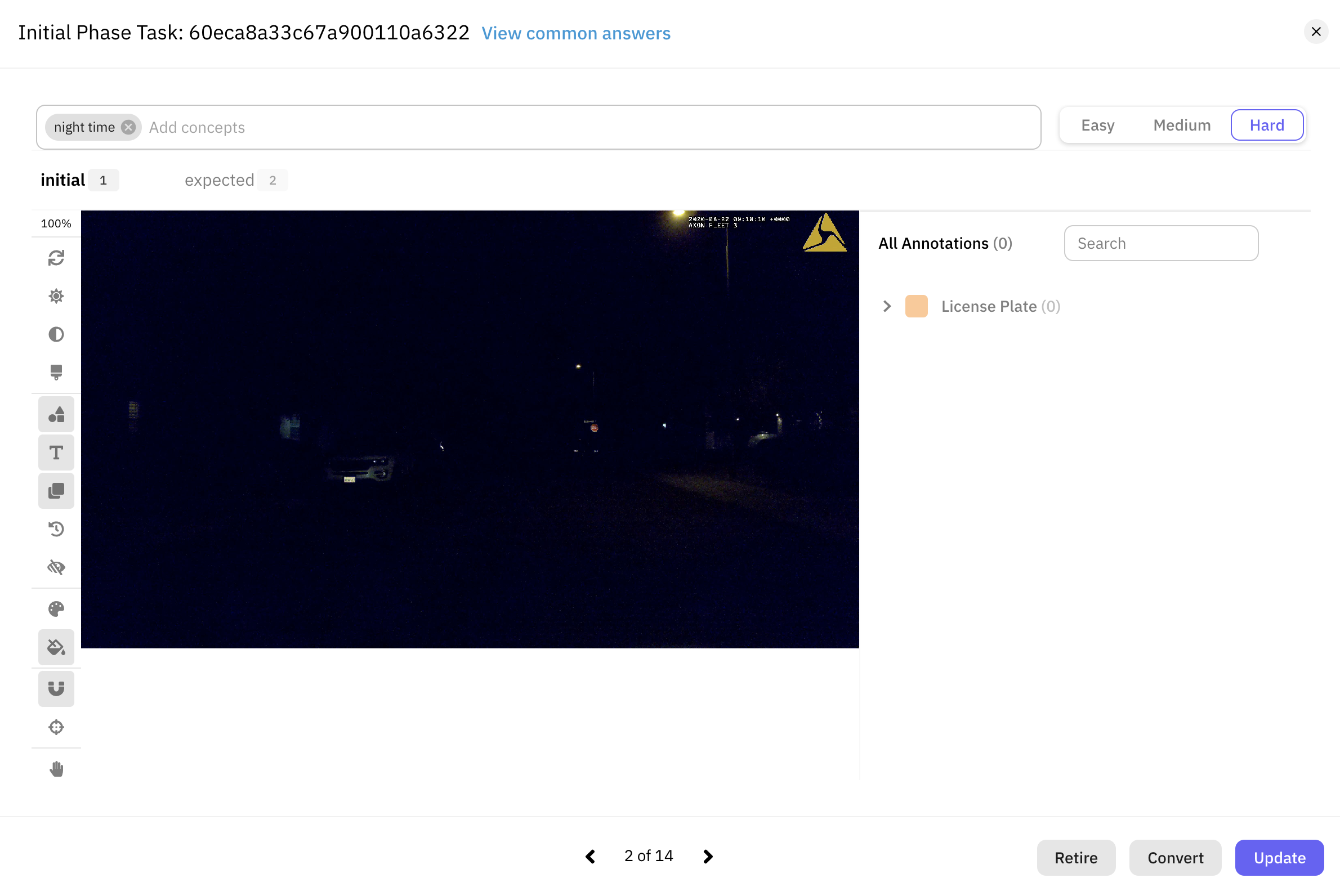Viewport: 1340px width, 896px height.
Task: Click the shapes tool icon
Action: (x=56, y=414)
